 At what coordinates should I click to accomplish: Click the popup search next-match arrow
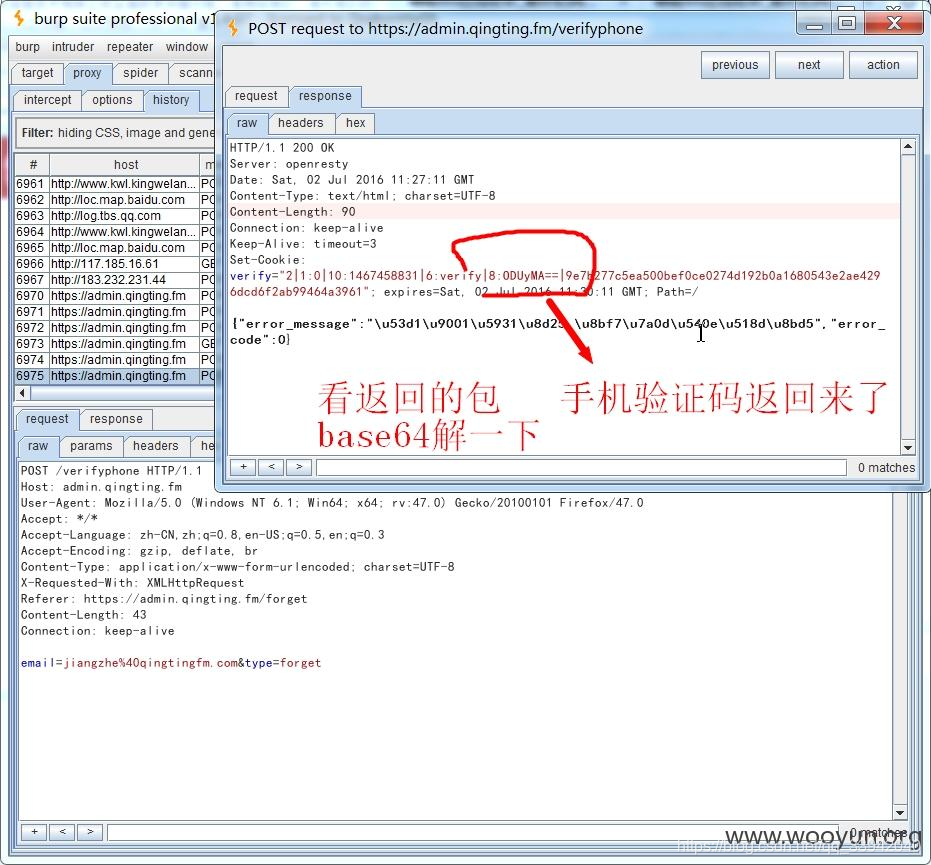pyautogui.click(x=299, y=467)
